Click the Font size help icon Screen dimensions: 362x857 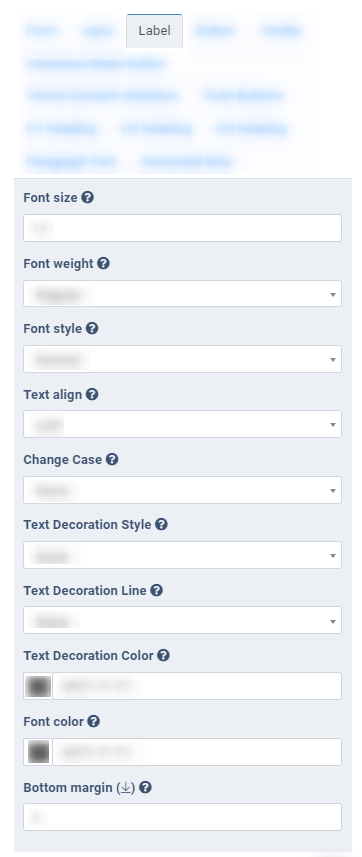[87, 197]
